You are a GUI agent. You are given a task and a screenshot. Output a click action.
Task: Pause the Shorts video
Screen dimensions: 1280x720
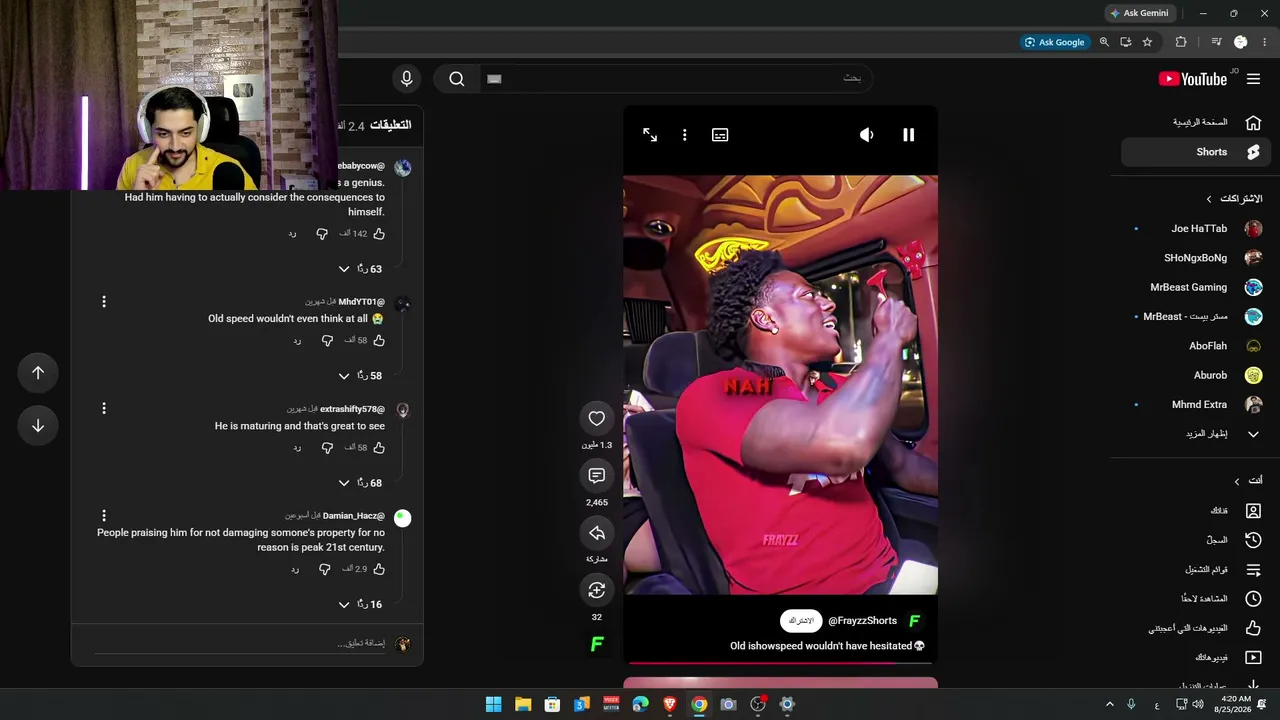[908, 135]
